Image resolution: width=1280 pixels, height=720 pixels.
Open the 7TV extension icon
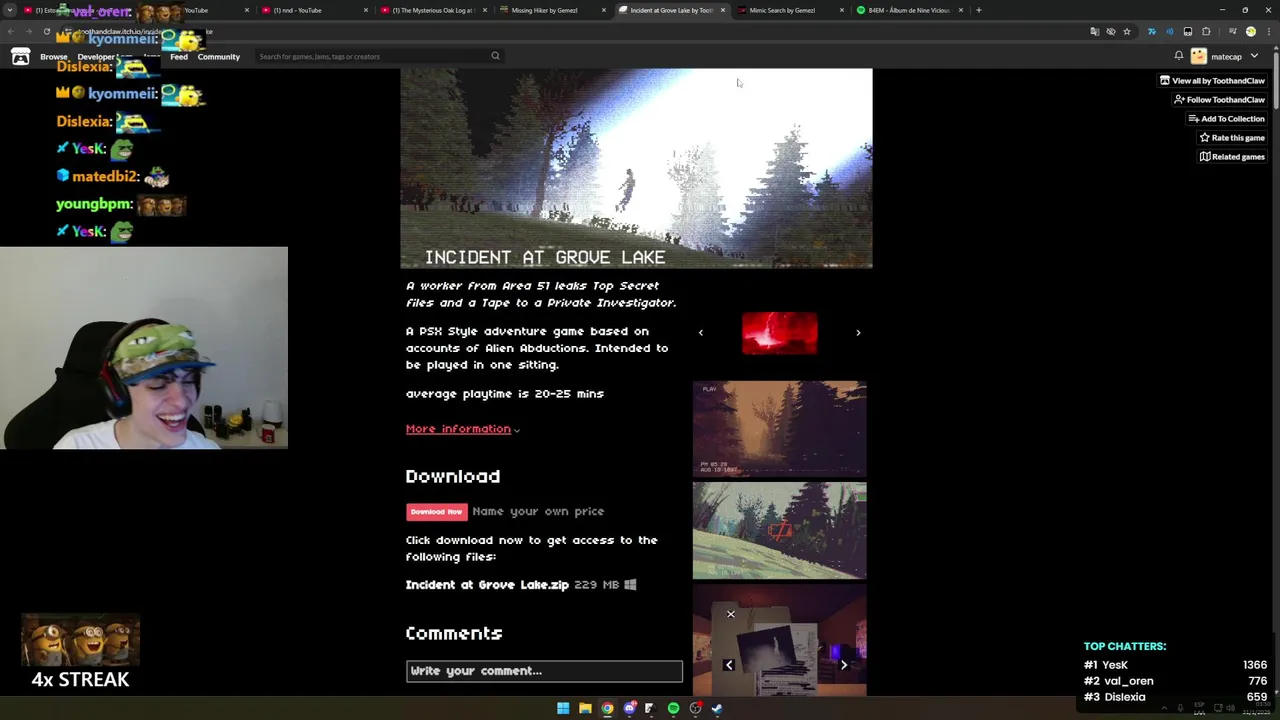coord(1152,32)
